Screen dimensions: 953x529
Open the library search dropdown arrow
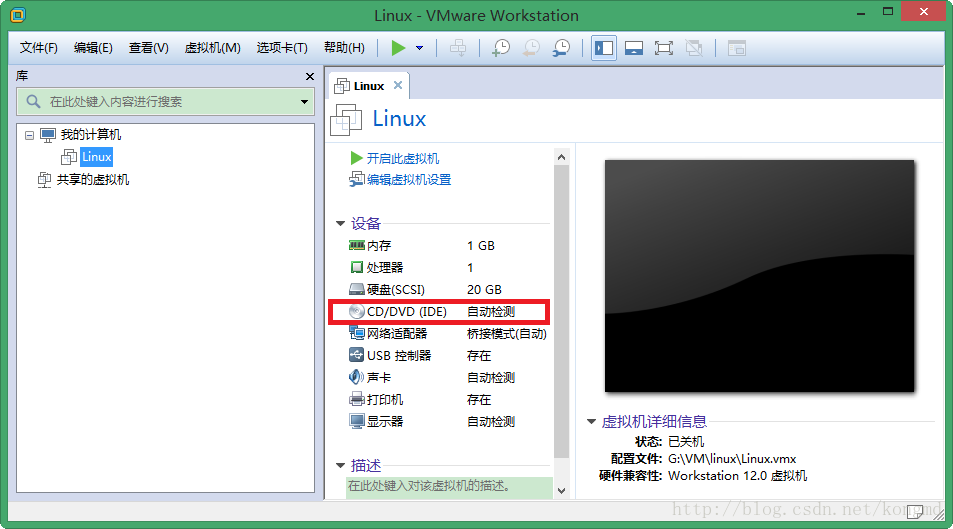pyautogui.click(x=304, y=102)
